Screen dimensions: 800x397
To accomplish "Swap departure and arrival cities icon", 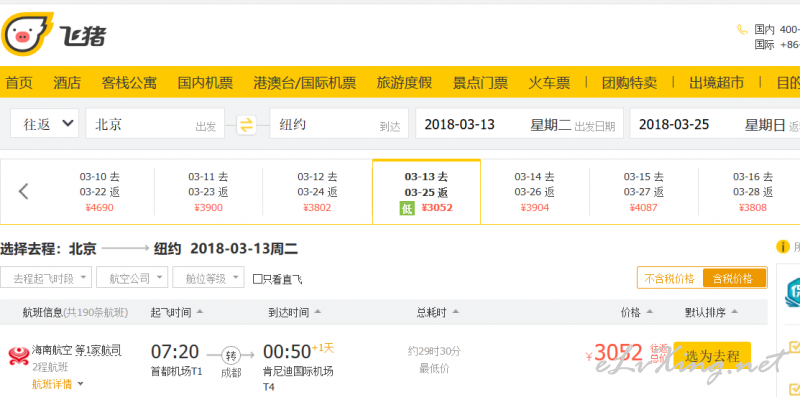I will pos(246,125).
